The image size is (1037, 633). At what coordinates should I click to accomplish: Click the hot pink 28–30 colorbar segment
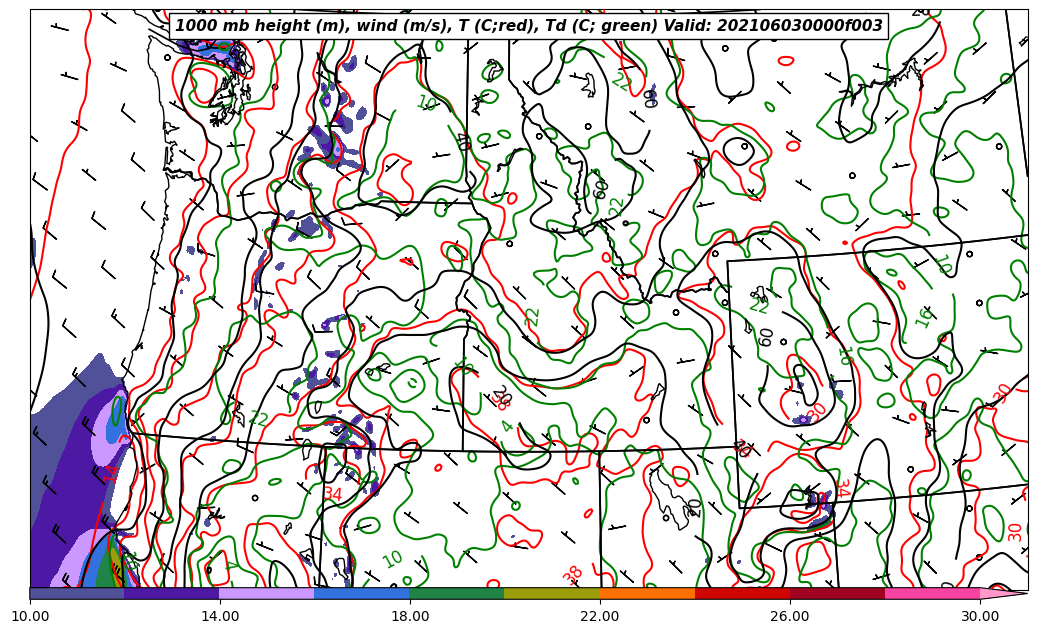932,593
